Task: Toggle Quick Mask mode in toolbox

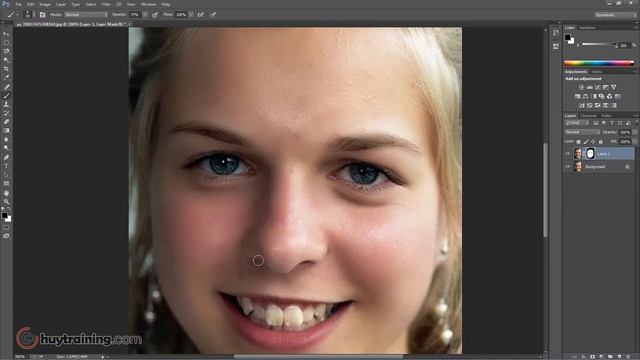Action: tap(6, 228)
